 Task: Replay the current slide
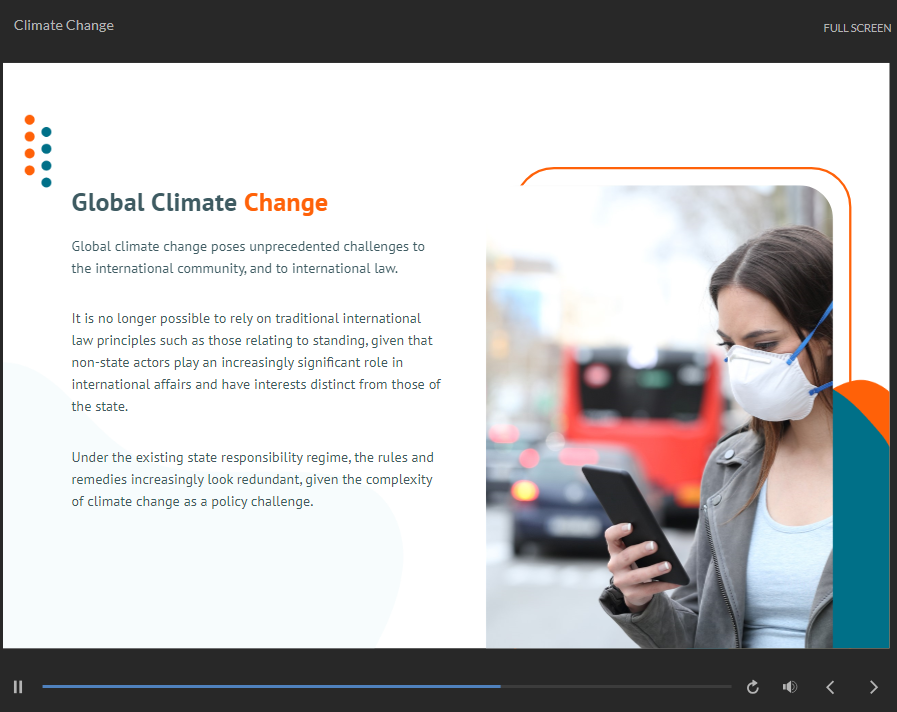(753, 687)
